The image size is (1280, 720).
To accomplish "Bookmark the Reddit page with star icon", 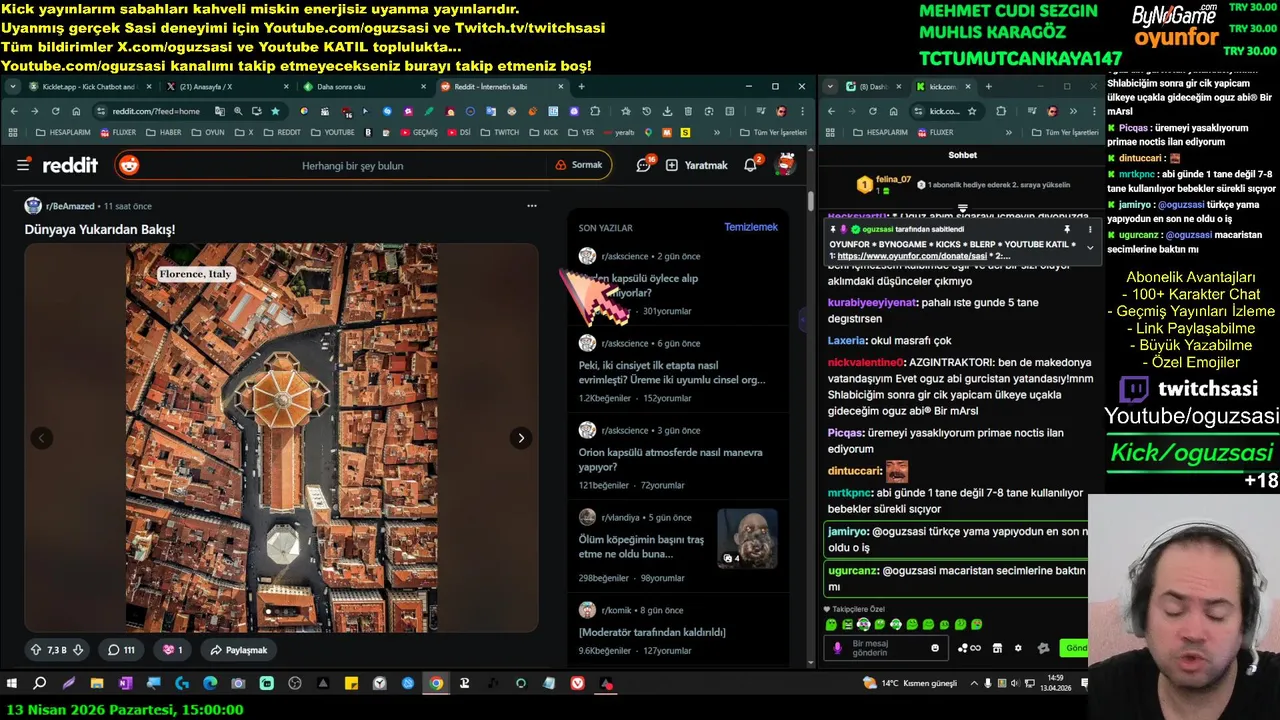I will [275, 111].
